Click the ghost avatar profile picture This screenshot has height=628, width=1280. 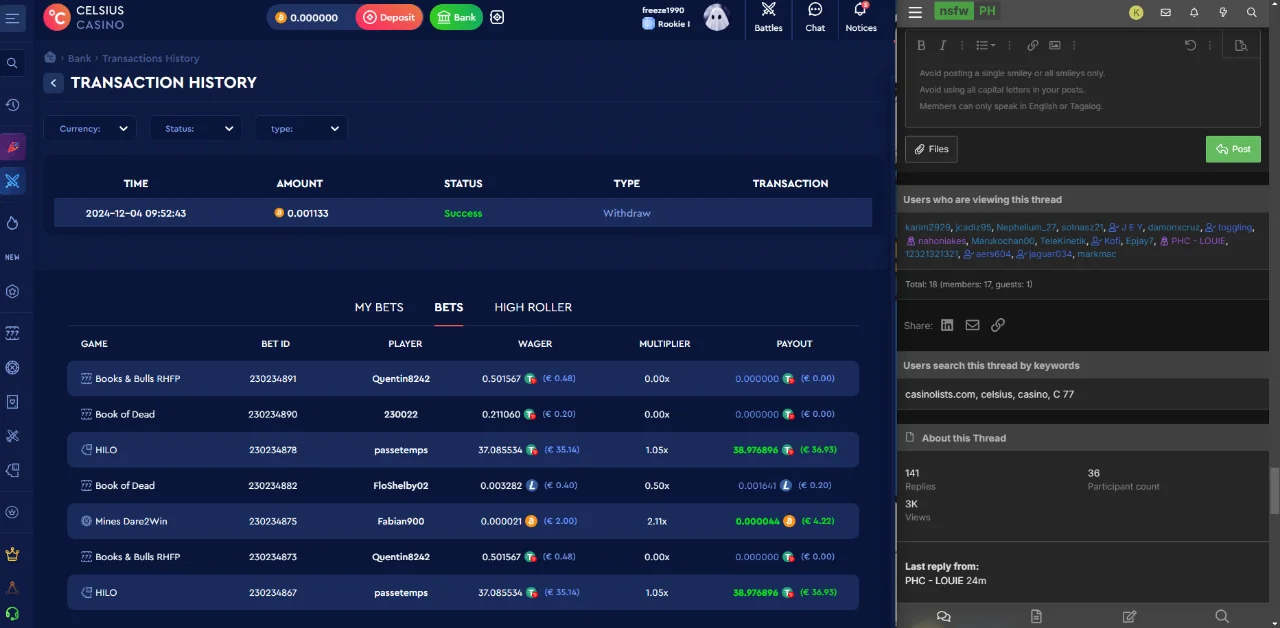[x=716, y=17]
